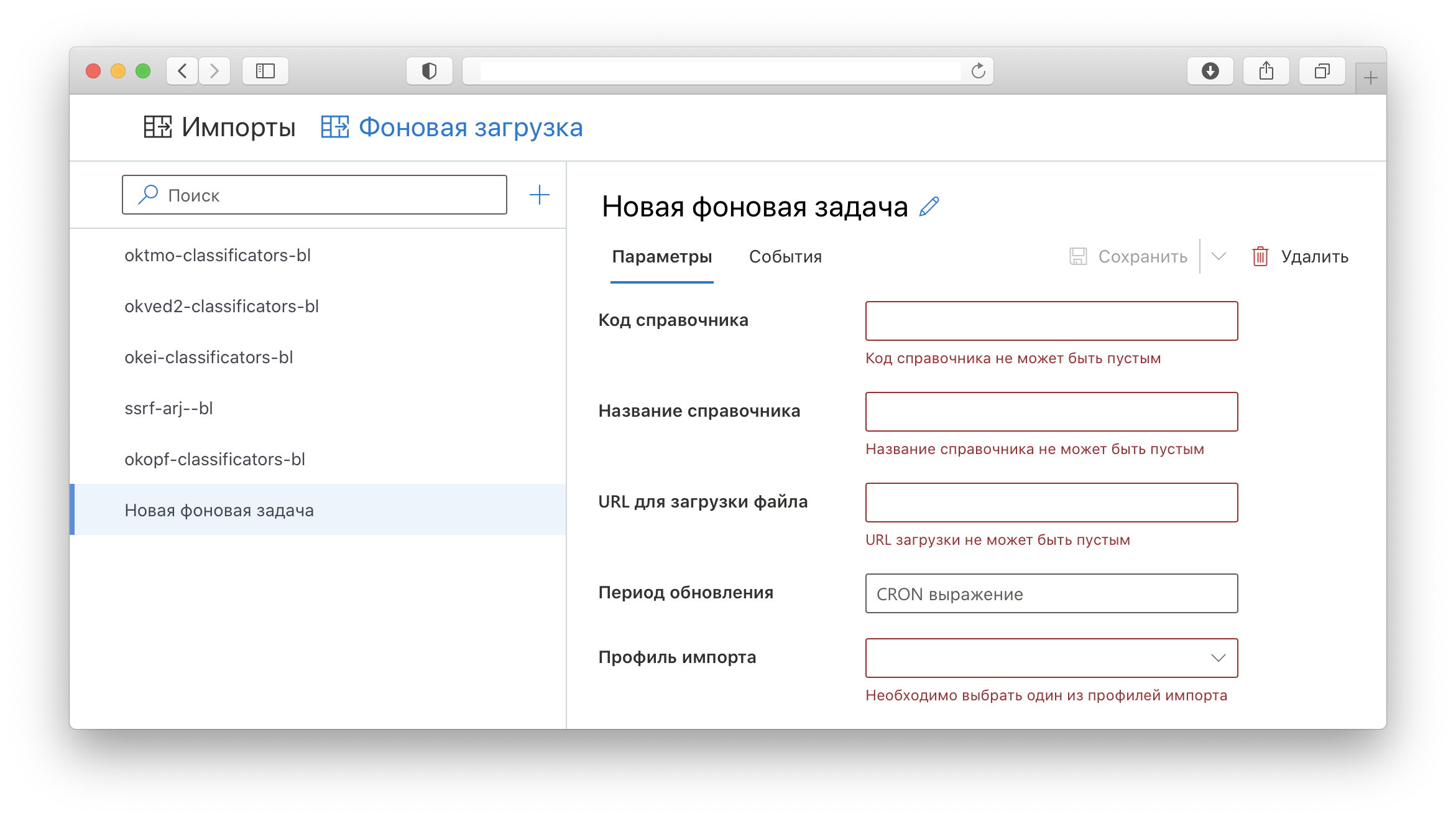Focus the Поиск search field
The image size is (1456, 821).
click(x=315, y=195)
